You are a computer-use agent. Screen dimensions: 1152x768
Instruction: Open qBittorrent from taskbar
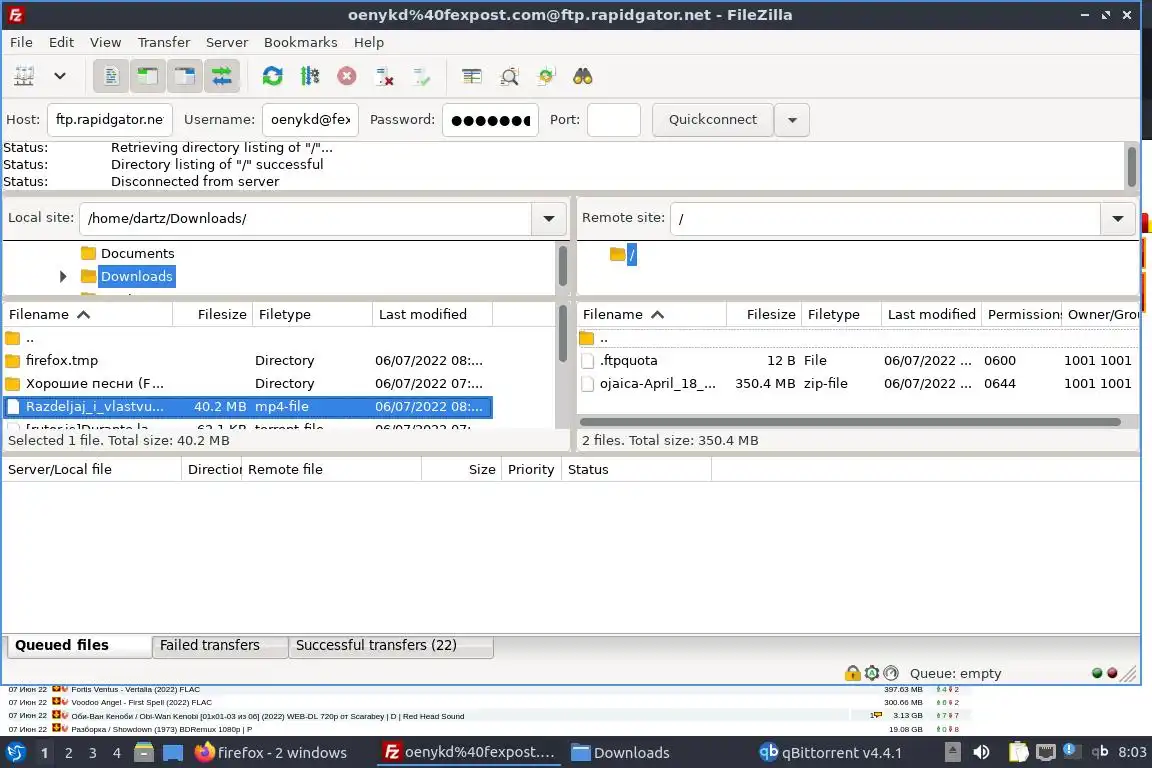coord(830,753)
